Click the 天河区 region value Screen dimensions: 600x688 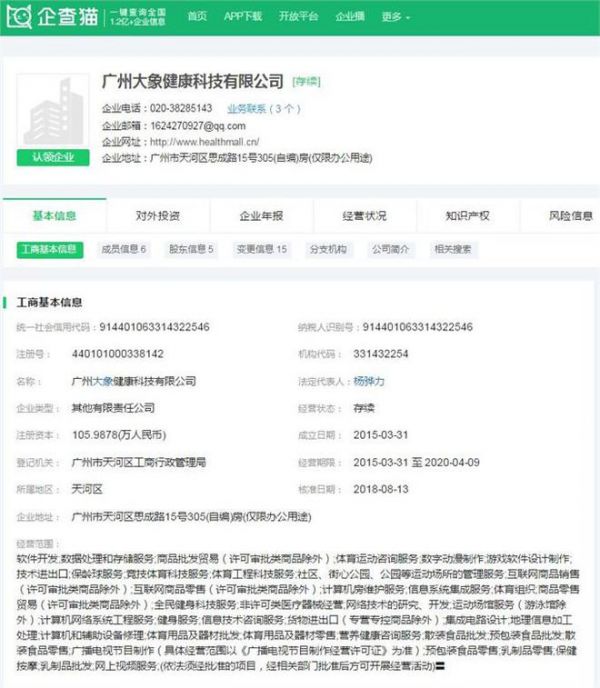[87, 489]
